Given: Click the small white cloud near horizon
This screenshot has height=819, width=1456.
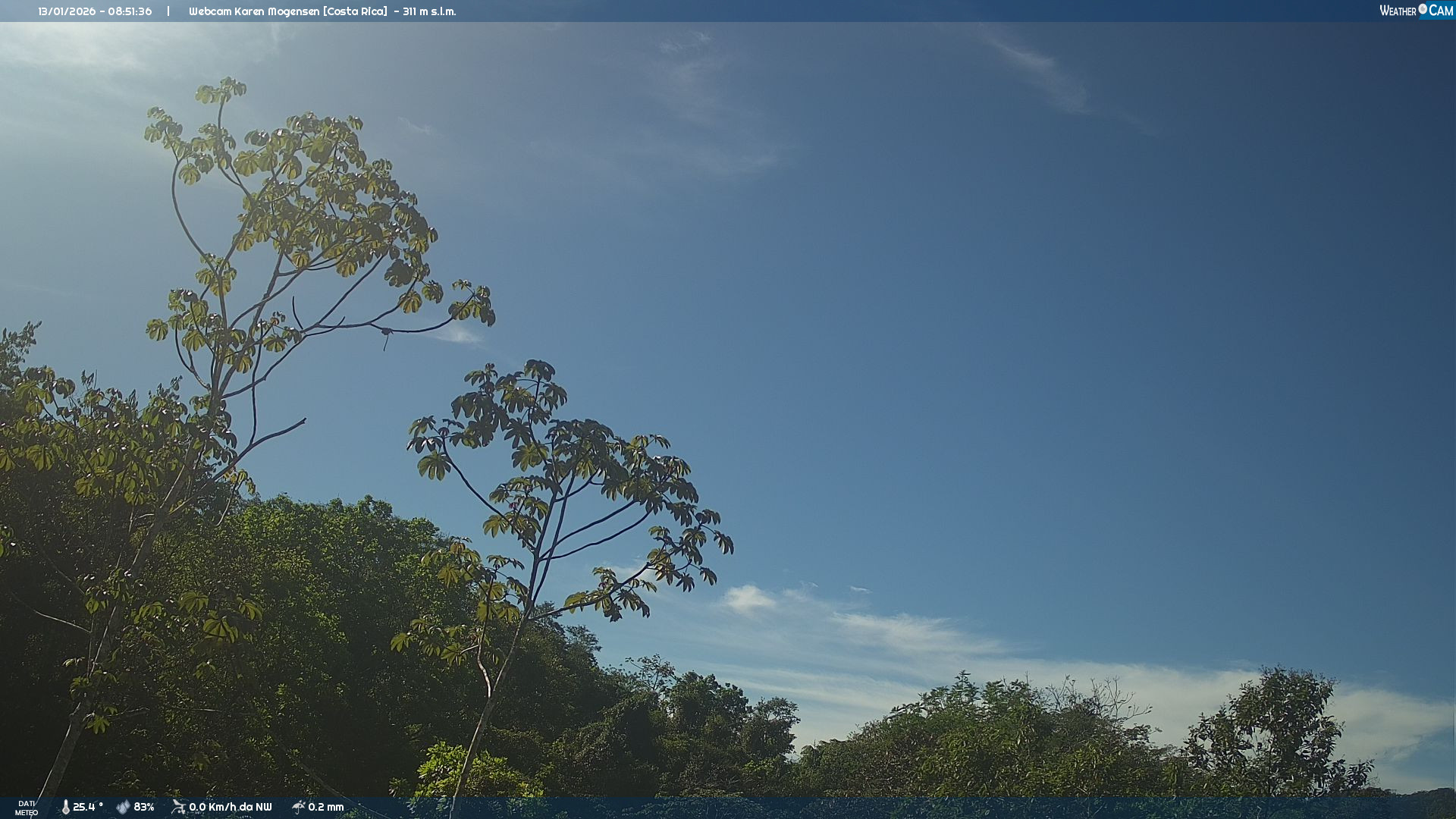Looking at the screenshot, I should 747,599.
